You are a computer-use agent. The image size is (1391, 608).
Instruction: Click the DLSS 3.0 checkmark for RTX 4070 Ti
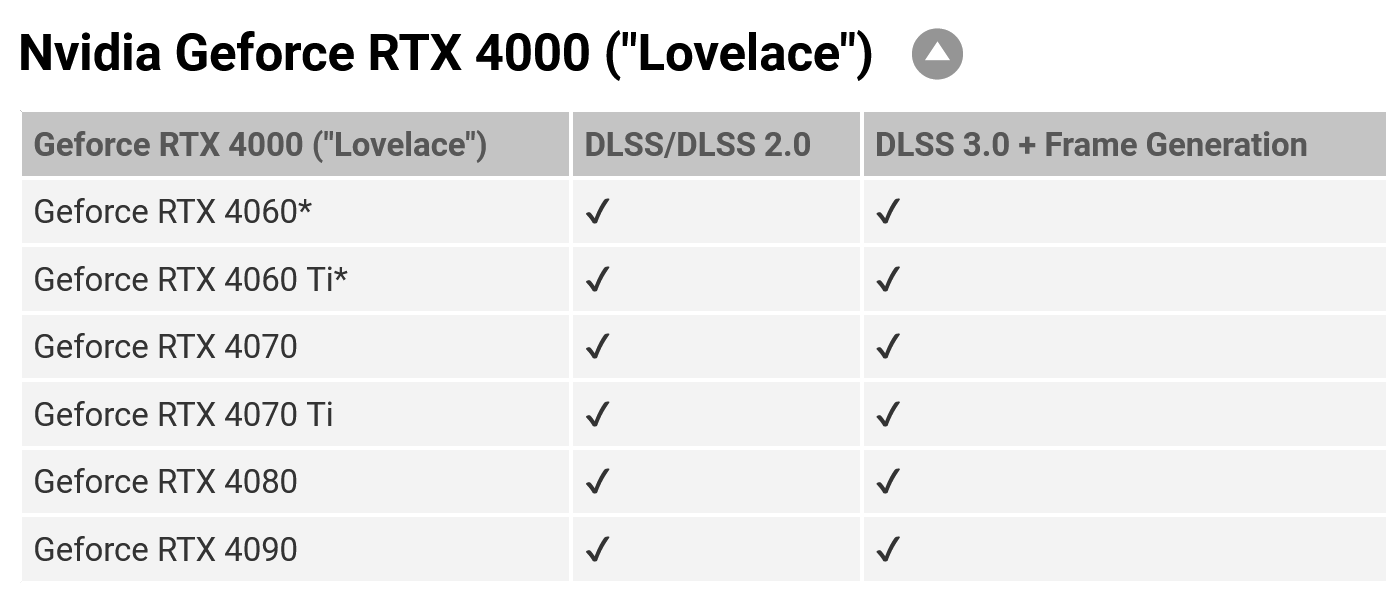[887, 414]
